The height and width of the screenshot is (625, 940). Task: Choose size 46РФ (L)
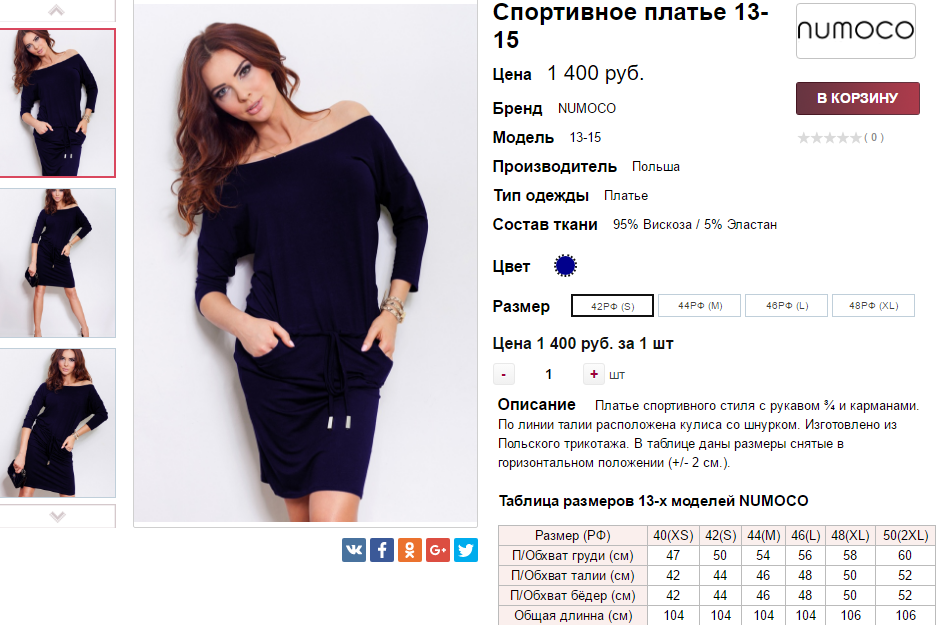pos(787,306)
